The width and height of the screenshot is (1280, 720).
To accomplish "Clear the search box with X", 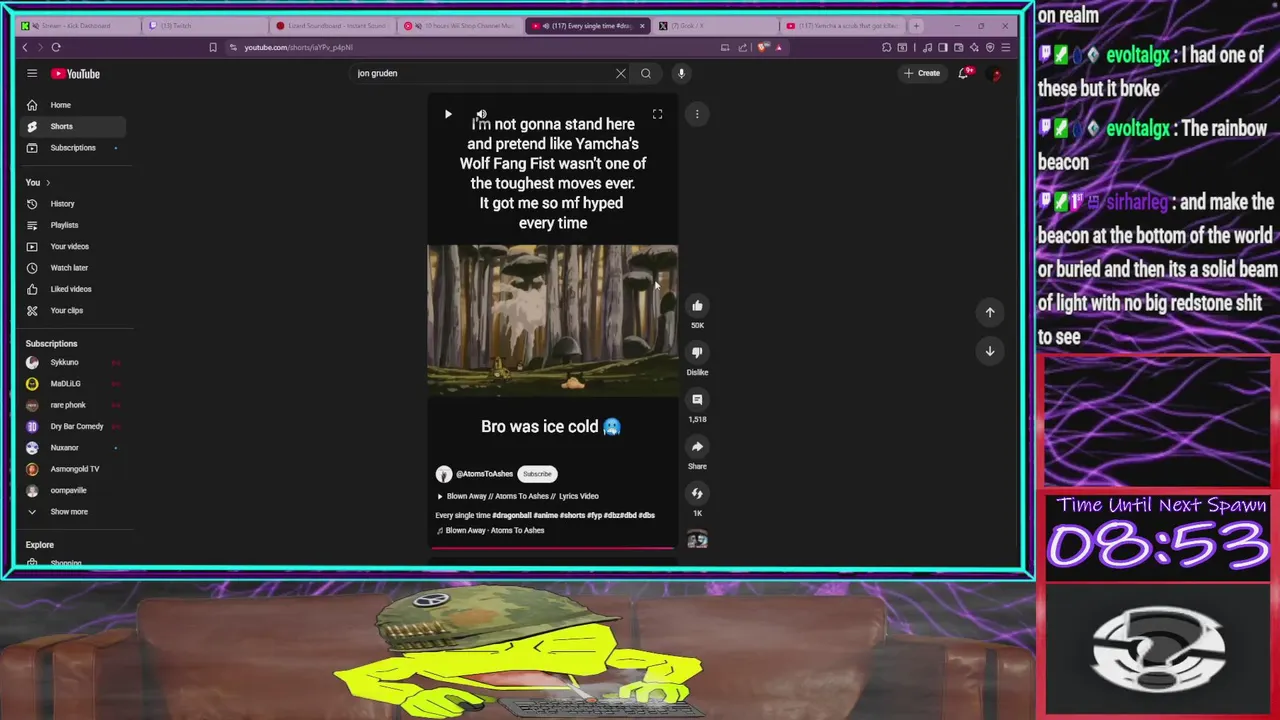I will point(621,73).
